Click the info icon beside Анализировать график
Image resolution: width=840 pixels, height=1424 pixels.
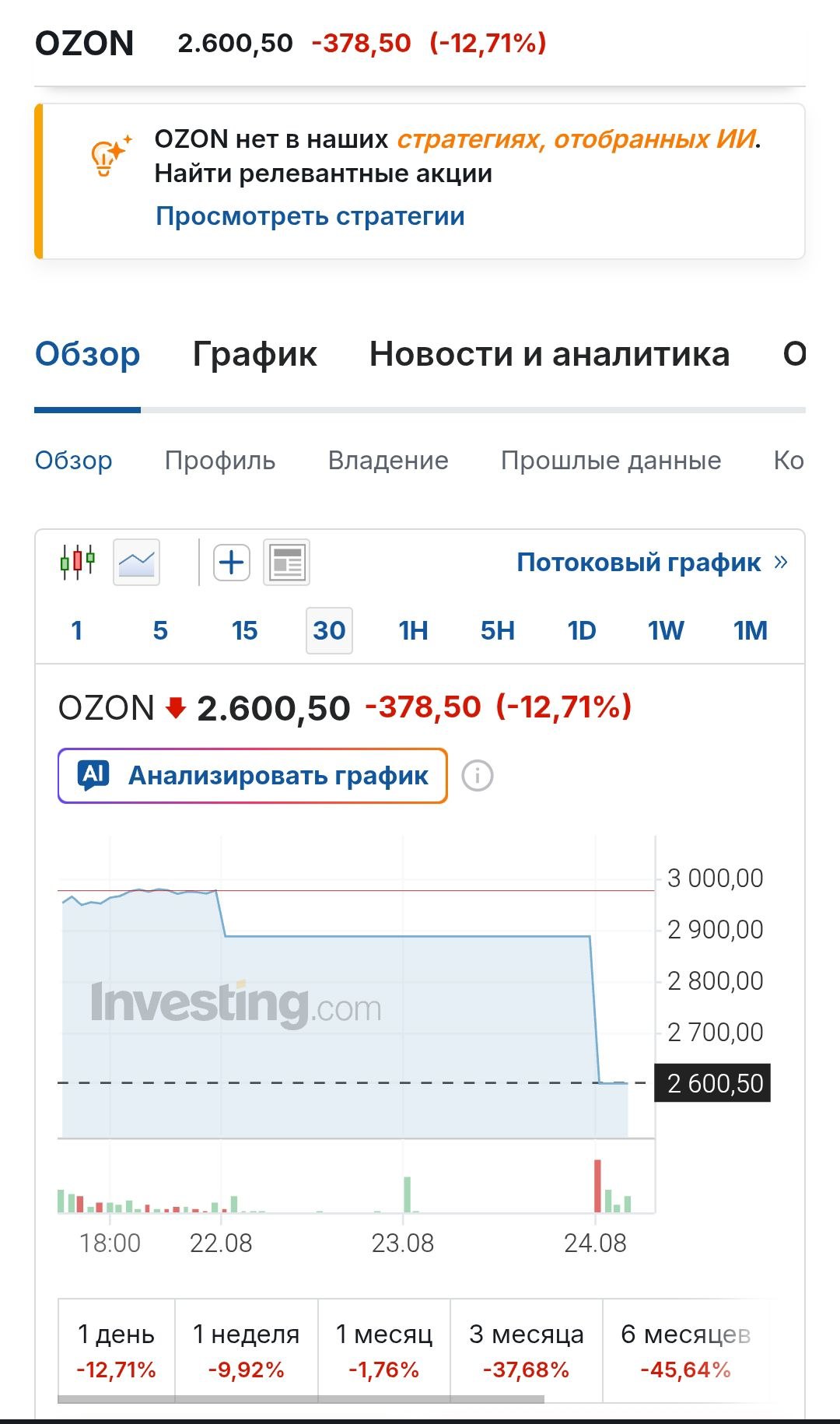478,776
